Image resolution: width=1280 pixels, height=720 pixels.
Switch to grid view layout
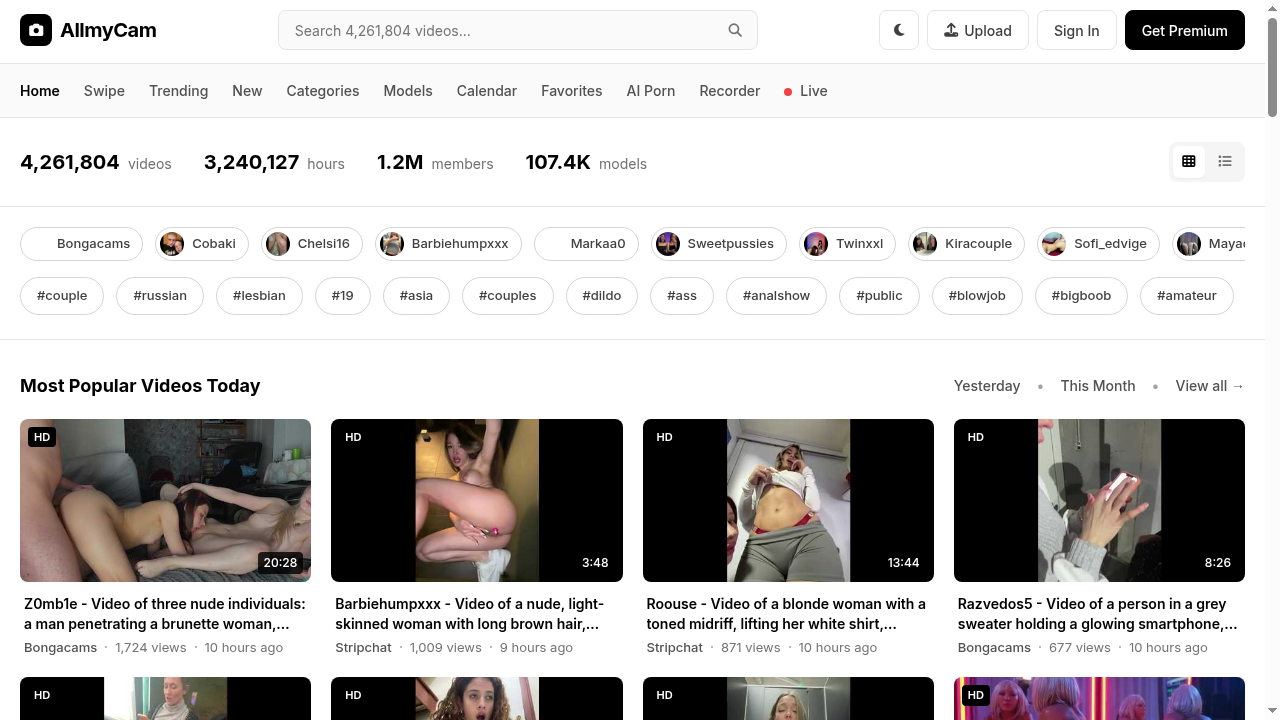[x=1189, y=161]
